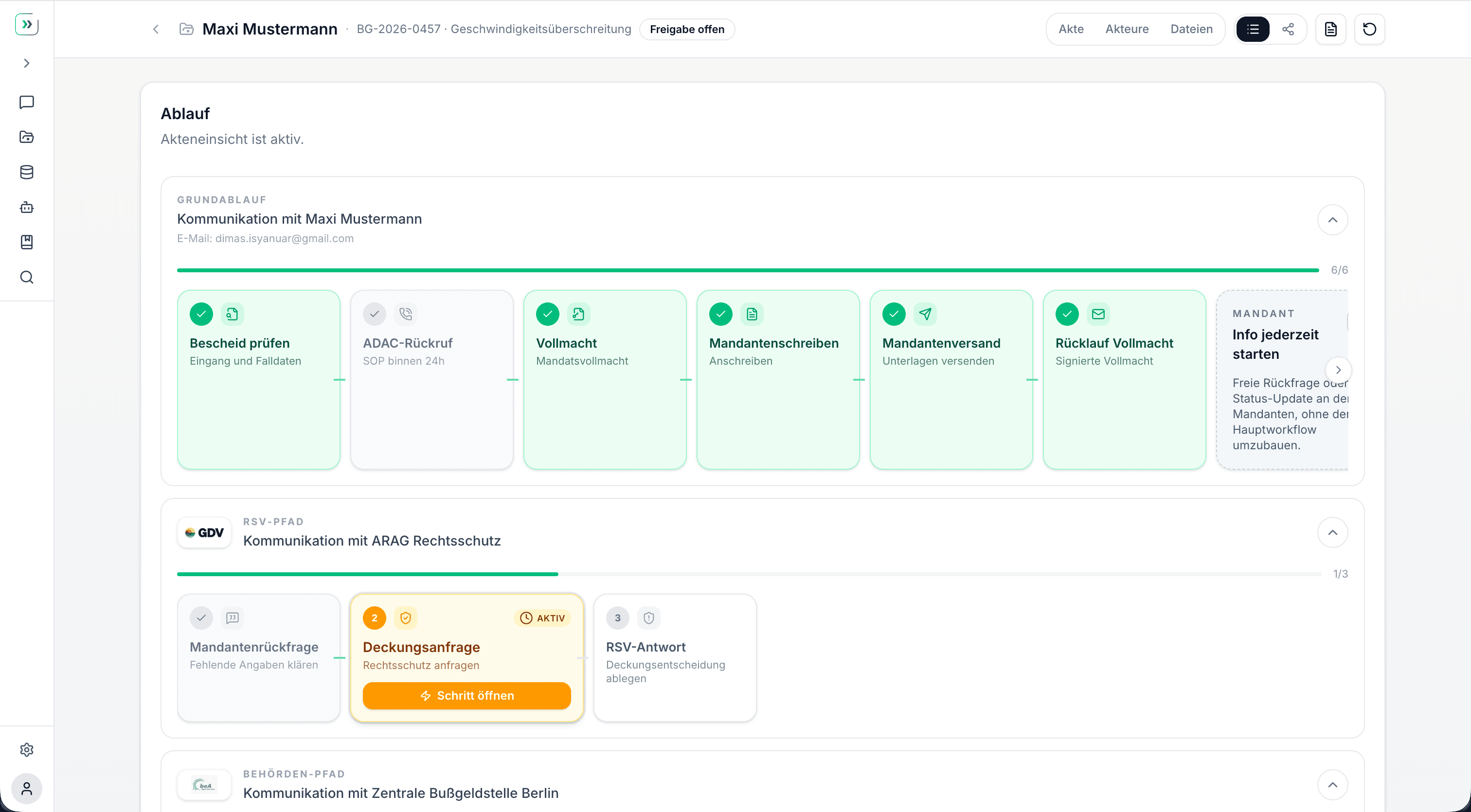Image resolution: width=1471 pixels, height=812 pixels.
Task: Switch to graph share view toggle
Action: tap(1288, 29)
